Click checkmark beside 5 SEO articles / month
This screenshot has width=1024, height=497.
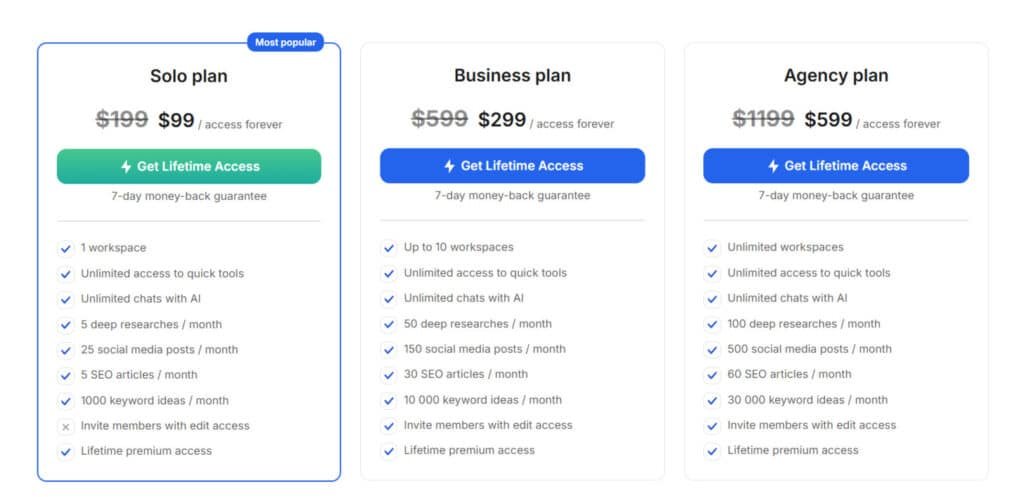point(66,375)
